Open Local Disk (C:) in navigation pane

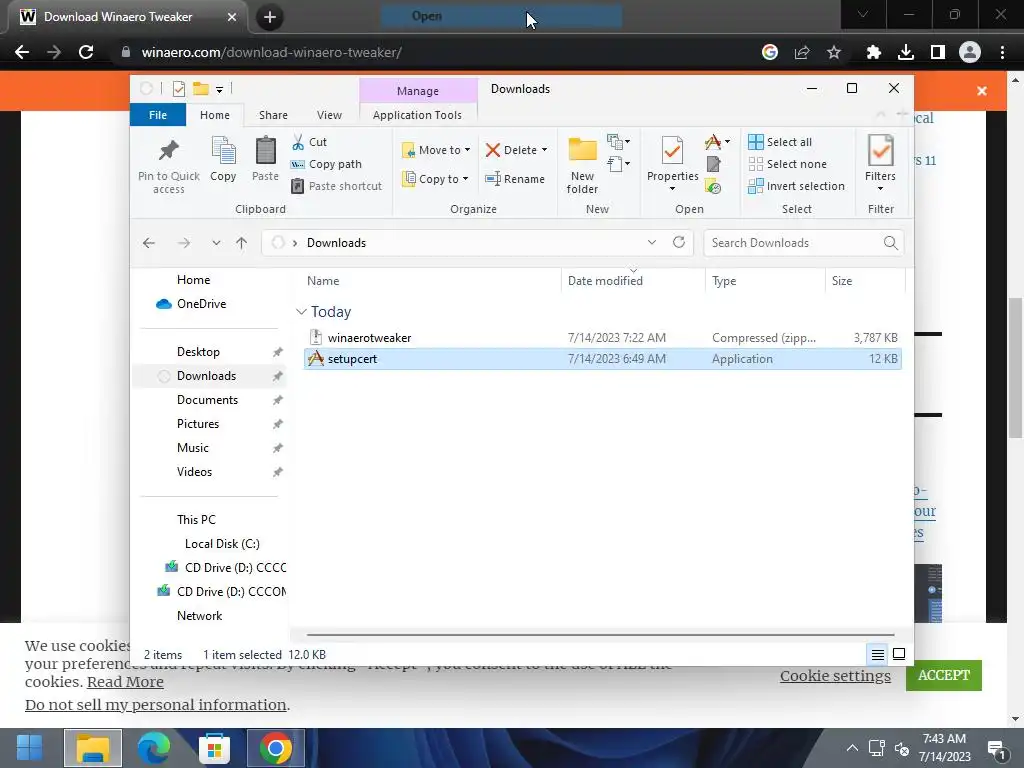click(222, 543)
